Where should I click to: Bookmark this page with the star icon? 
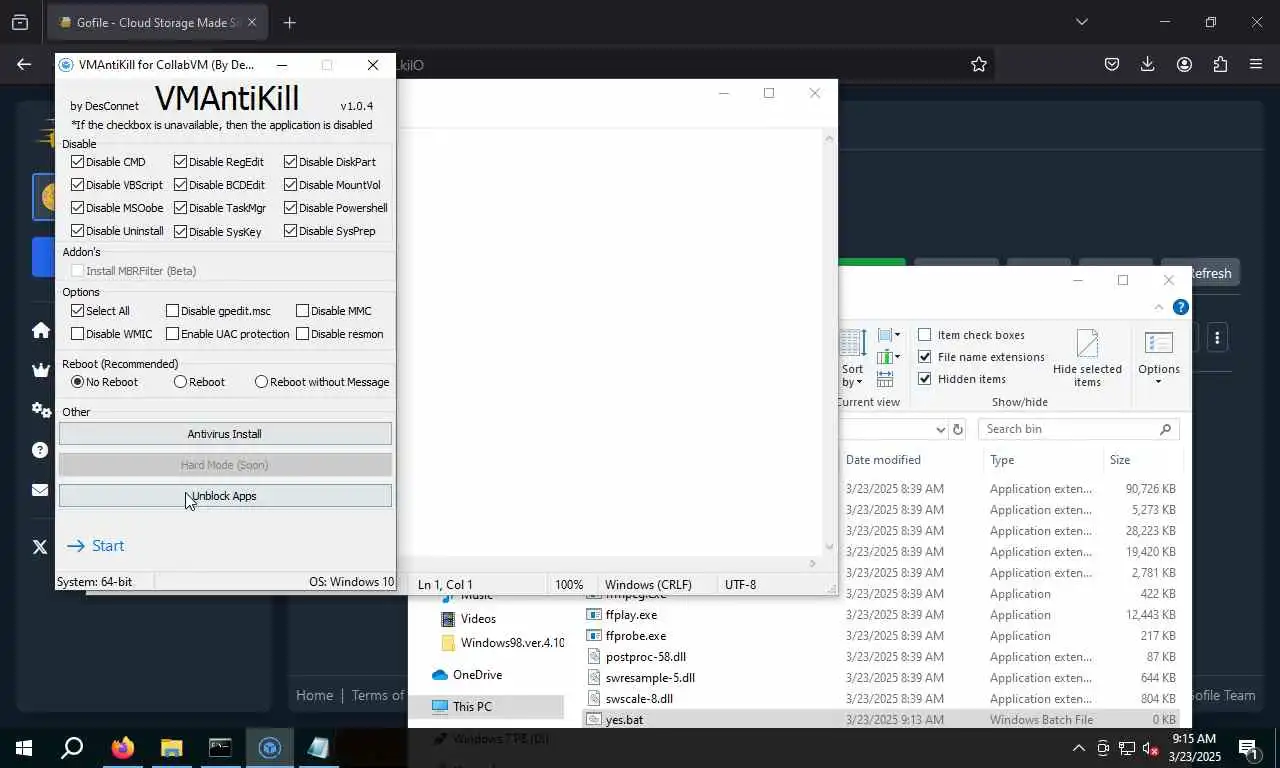coord(979,64)
